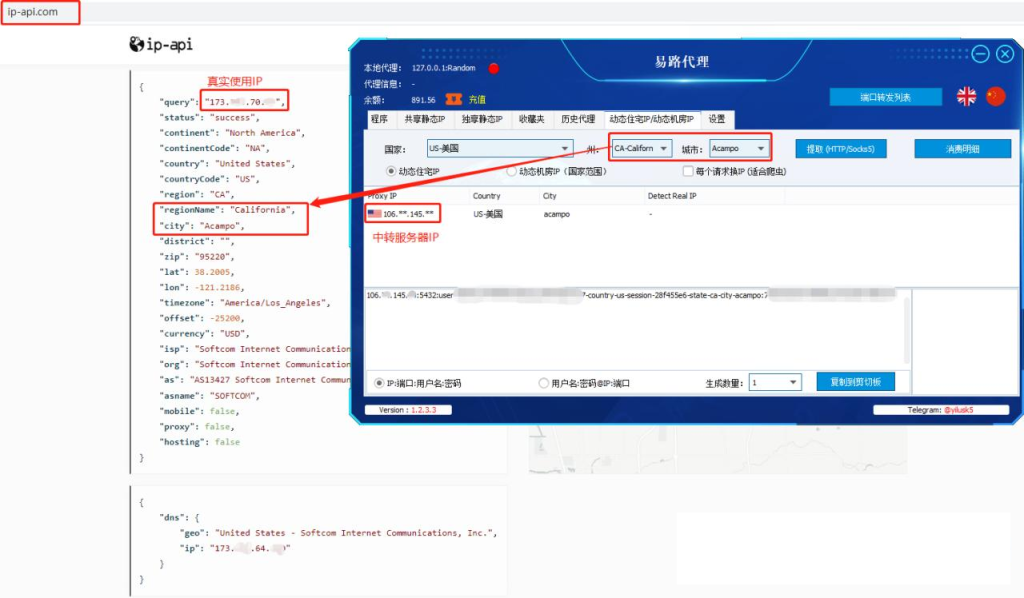Switch to the 程序 tab
This screenshot has width=1024, height=598.
pyautogui.click(x=379, y=119)
